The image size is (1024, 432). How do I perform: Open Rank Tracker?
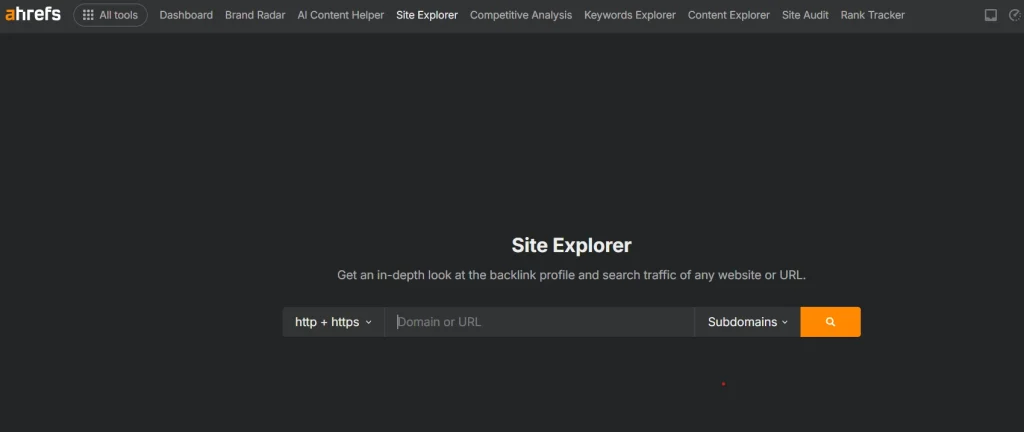pyautogui.click(x=872, y=15)
